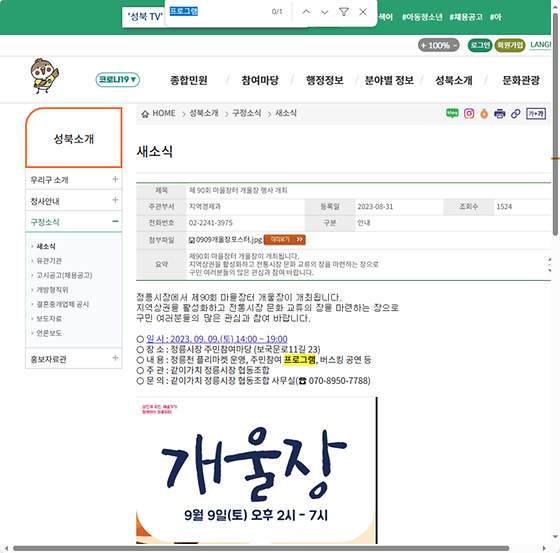Click the print page icon
Image resolution: width=560 pixels, height=553 pixels.
coord(499,114)
